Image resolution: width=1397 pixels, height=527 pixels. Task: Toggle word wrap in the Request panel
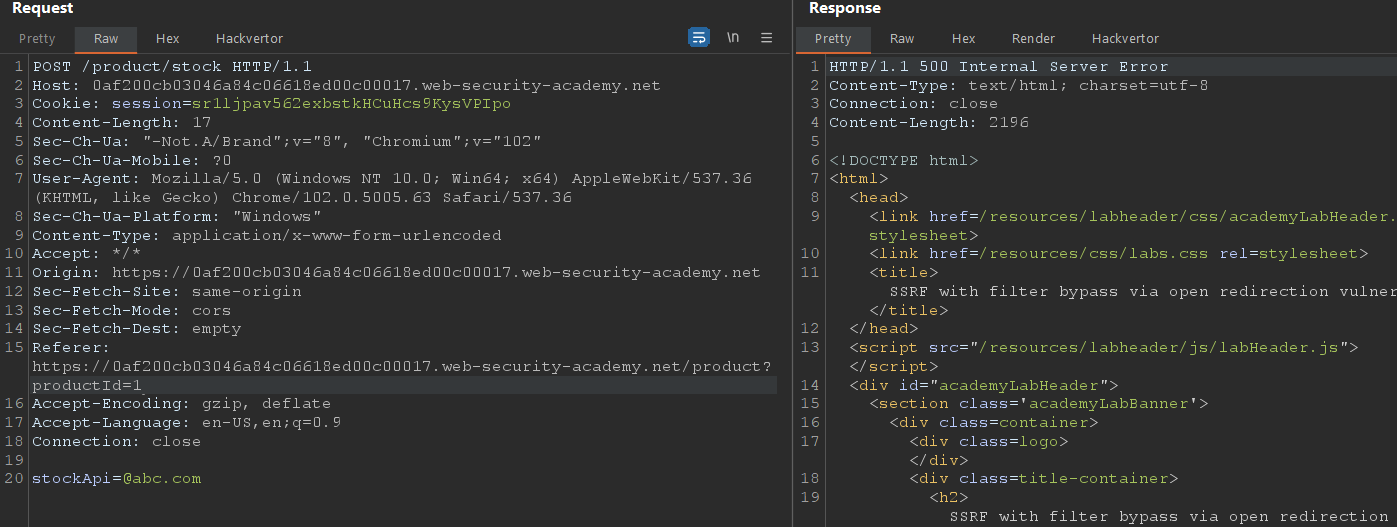[x=698, y=38]
